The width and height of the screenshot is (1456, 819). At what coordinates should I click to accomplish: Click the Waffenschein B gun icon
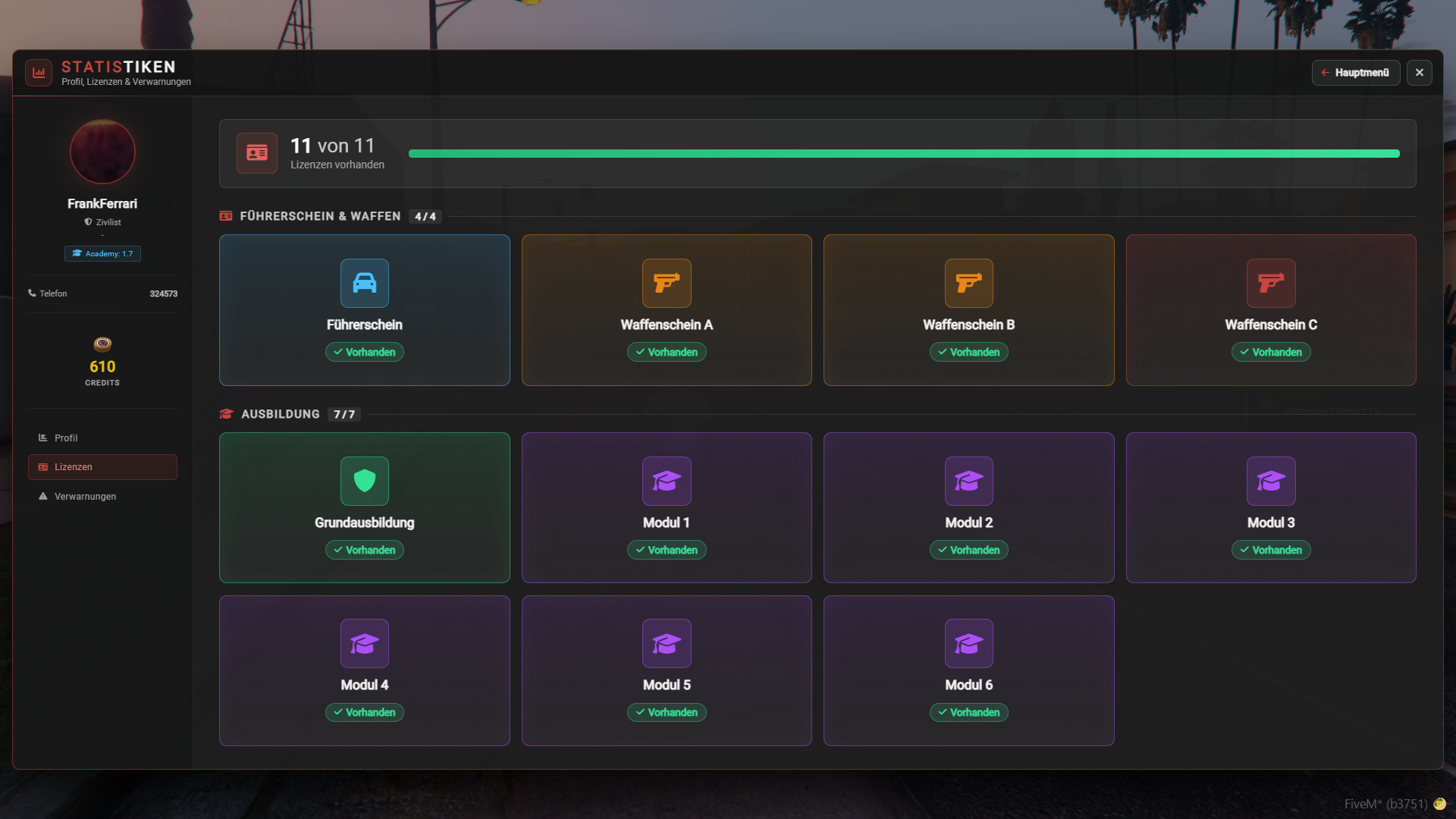(x=968, y=283)
